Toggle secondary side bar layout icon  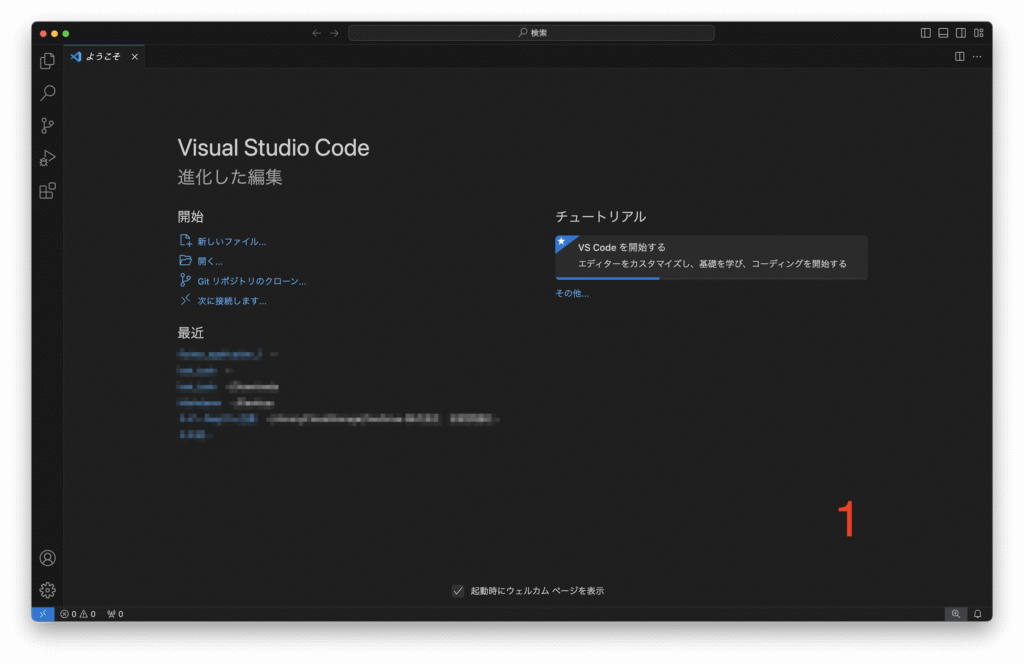pos(961,33)
